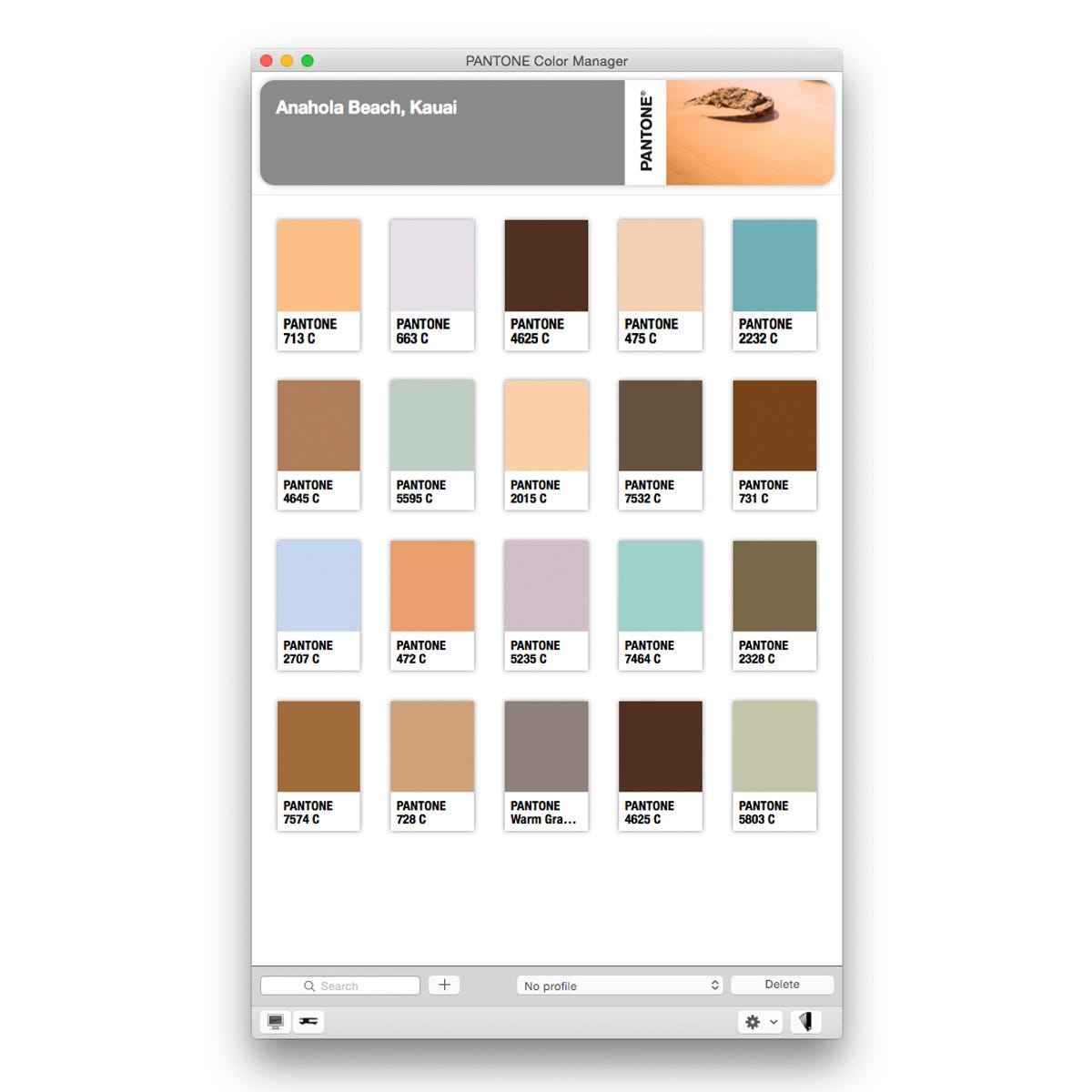
Task: Click the monitor display icon button
Action: [276, 1022]
